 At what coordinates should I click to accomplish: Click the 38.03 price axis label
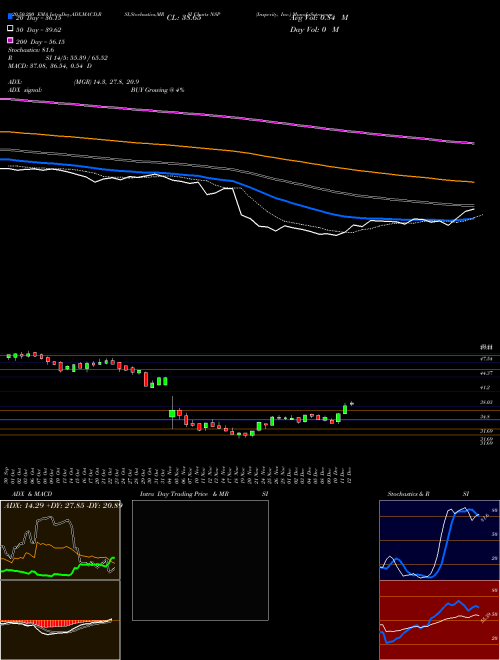click(x=487, y=402)
